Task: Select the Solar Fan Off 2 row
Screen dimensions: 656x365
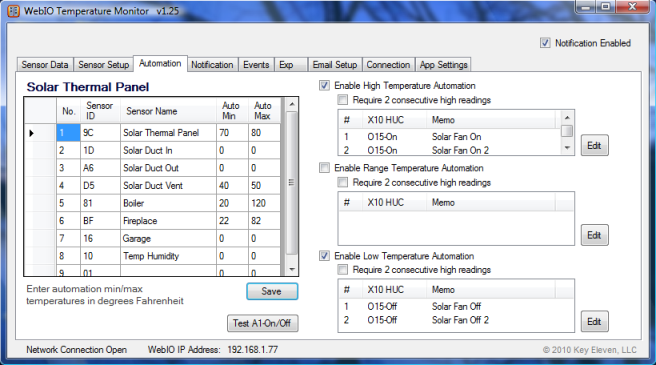Action: click(x=456, y=320)
